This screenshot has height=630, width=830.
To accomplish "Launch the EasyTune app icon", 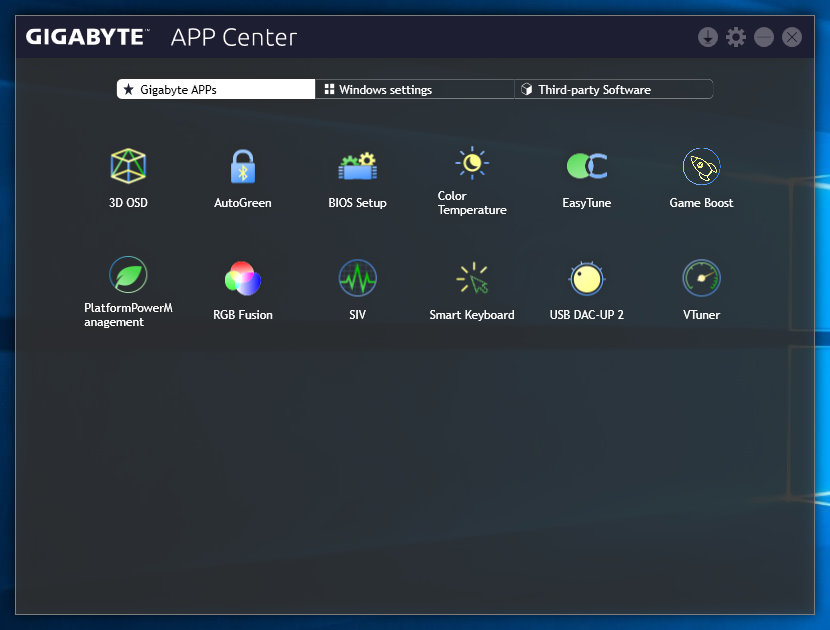I will (x=587, y=166).
